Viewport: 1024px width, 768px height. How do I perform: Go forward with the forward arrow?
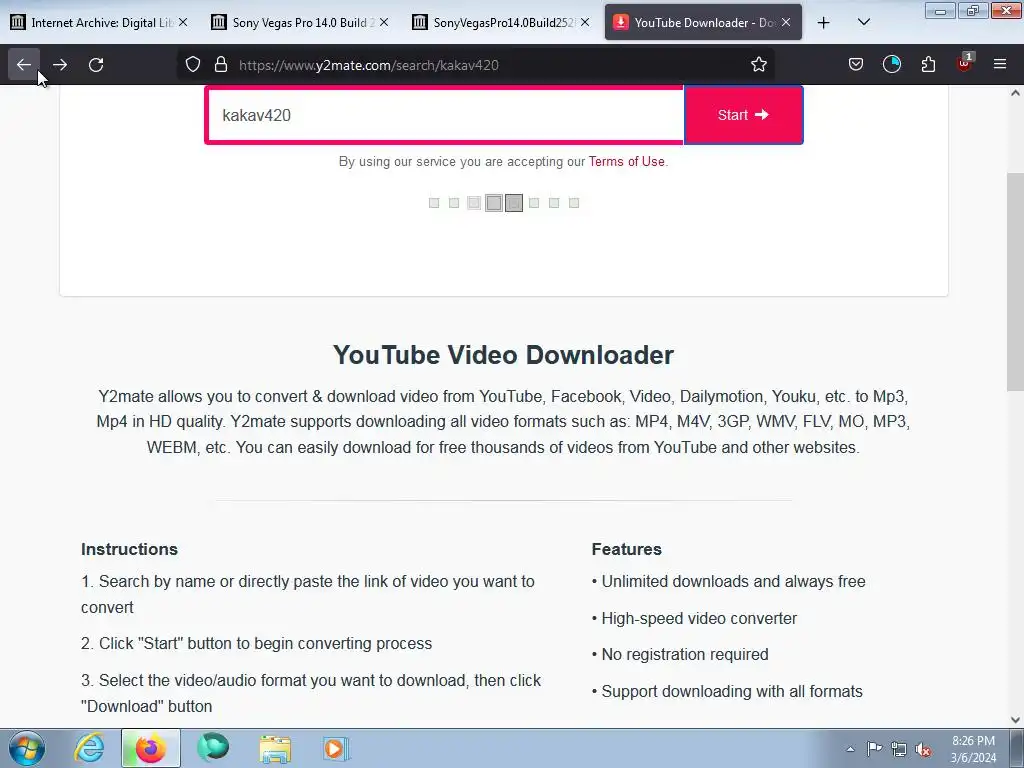coord(60,65)
